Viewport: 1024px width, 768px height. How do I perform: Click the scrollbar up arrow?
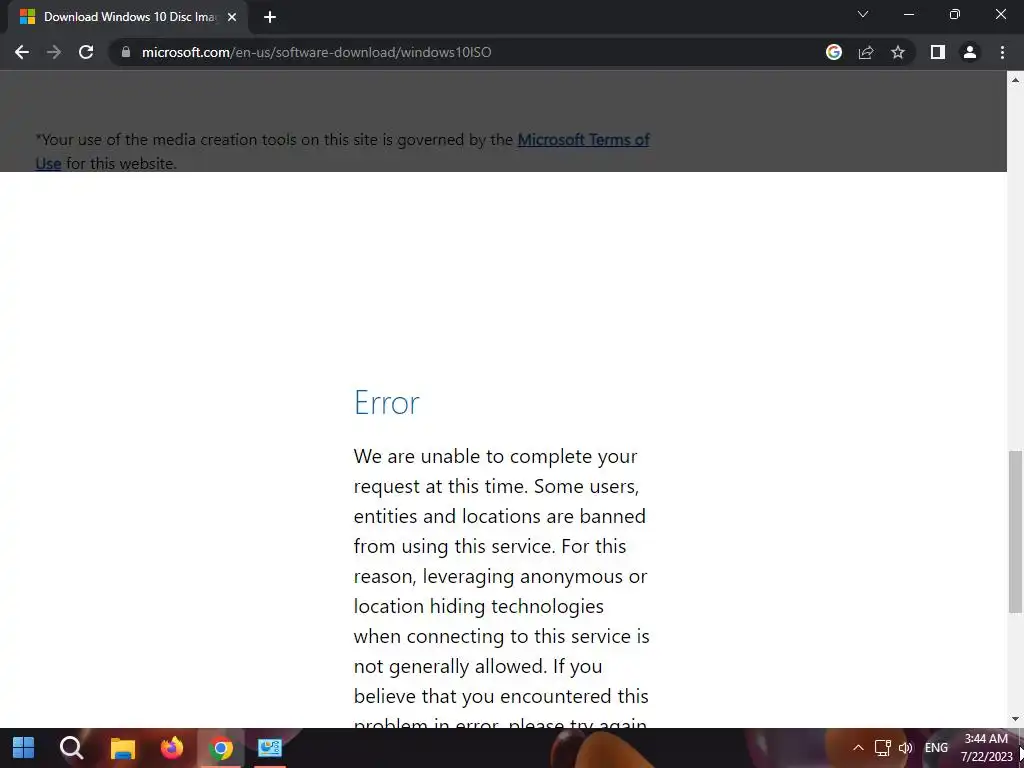pos(1015,80)
